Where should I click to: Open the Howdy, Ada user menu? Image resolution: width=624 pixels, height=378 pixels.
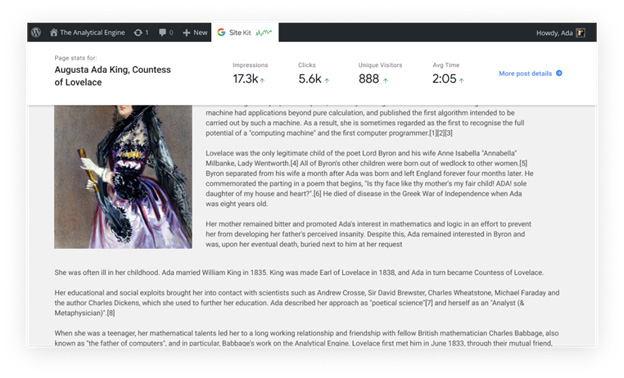click(560, 33)
